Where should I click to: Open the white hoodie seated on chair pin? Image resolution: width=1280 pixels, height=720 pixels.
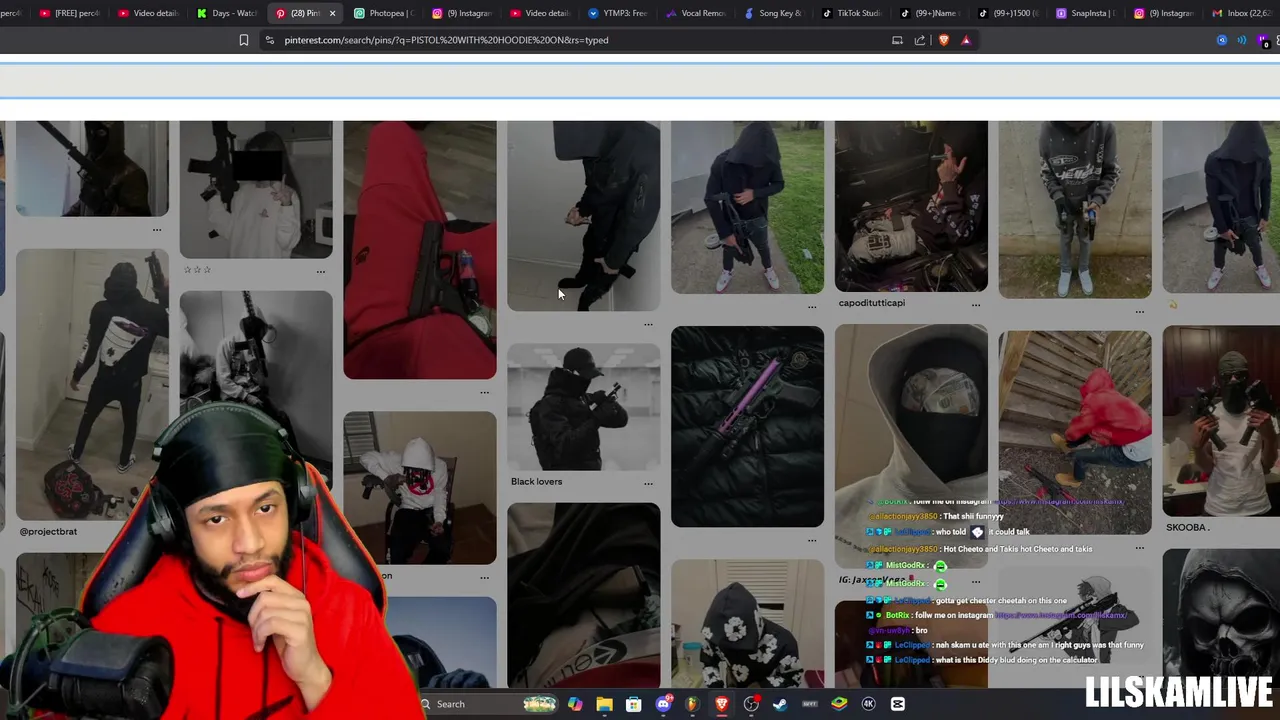419,488
